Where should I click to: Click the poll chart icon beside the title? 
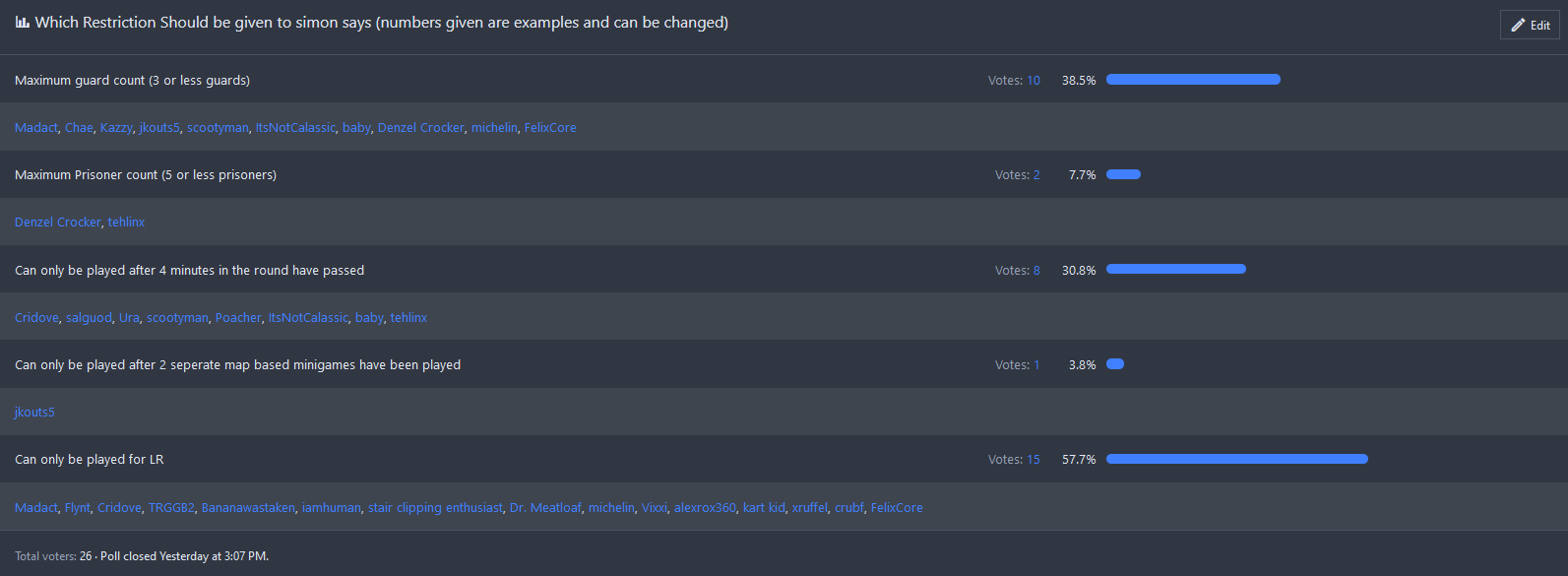pos(22,23)
